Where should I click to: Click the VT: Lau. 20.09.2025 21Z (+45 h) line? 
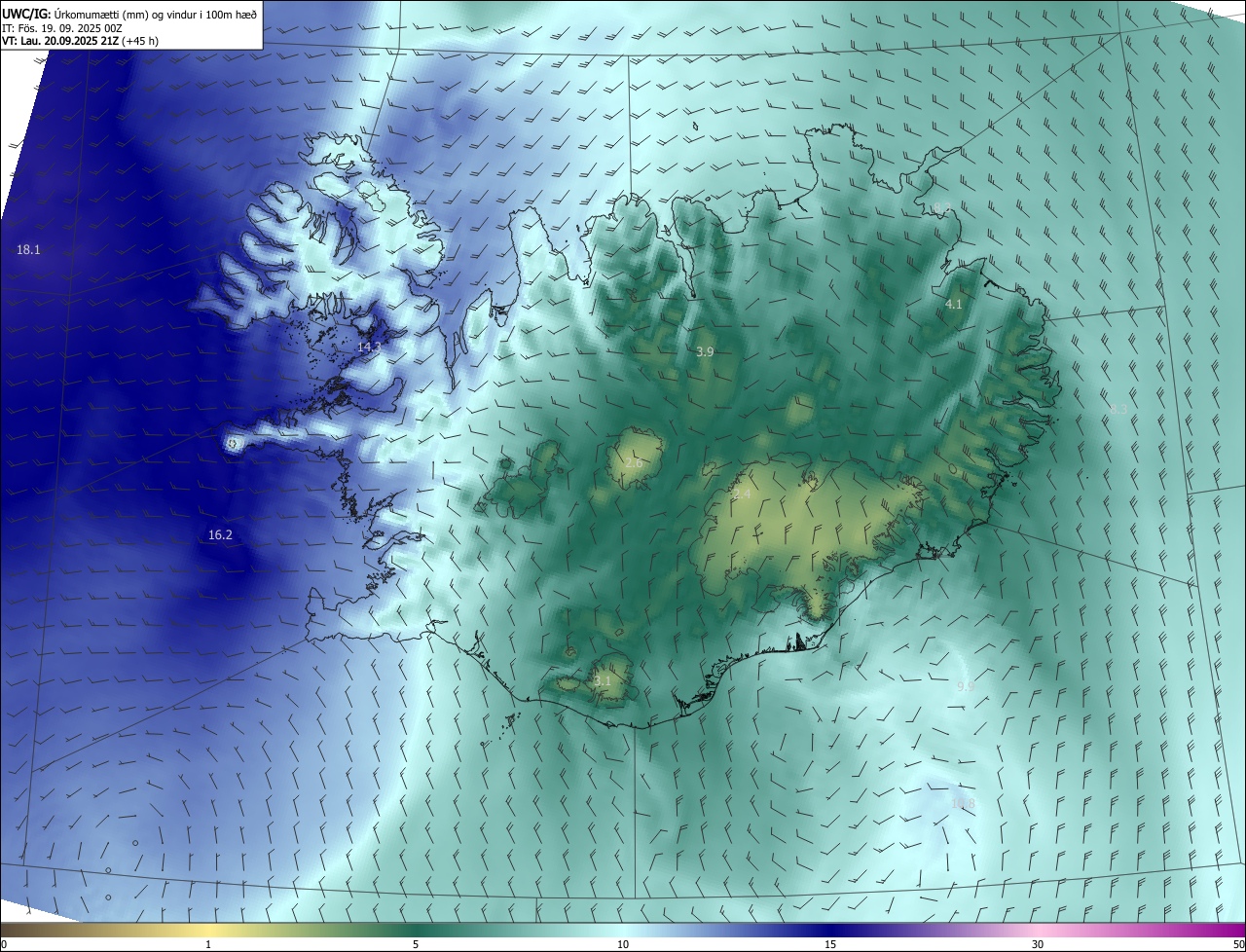[x=80, y=42]
